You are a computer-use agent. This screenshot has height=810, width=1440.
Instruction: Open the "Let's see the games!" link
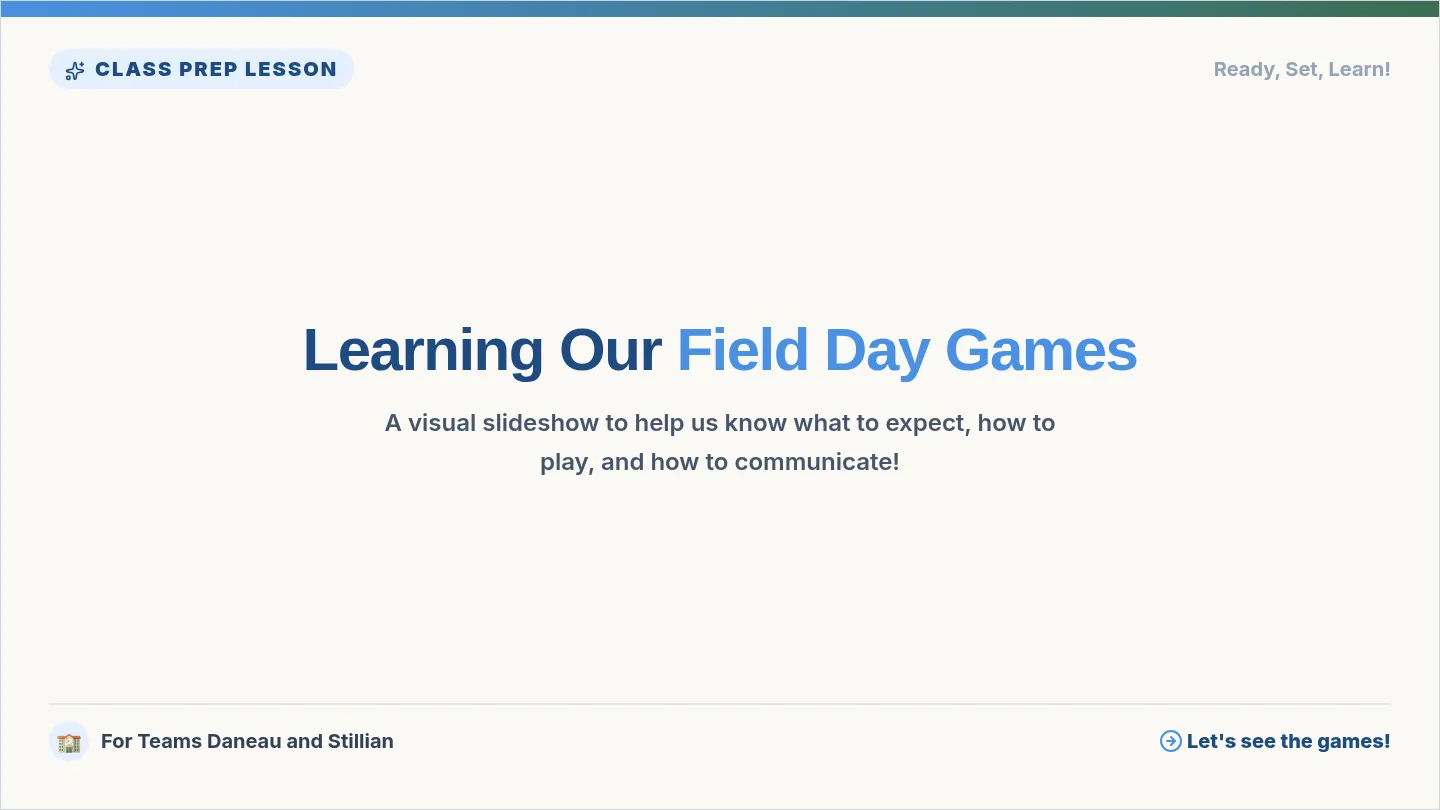click(x=1275, y=741)
